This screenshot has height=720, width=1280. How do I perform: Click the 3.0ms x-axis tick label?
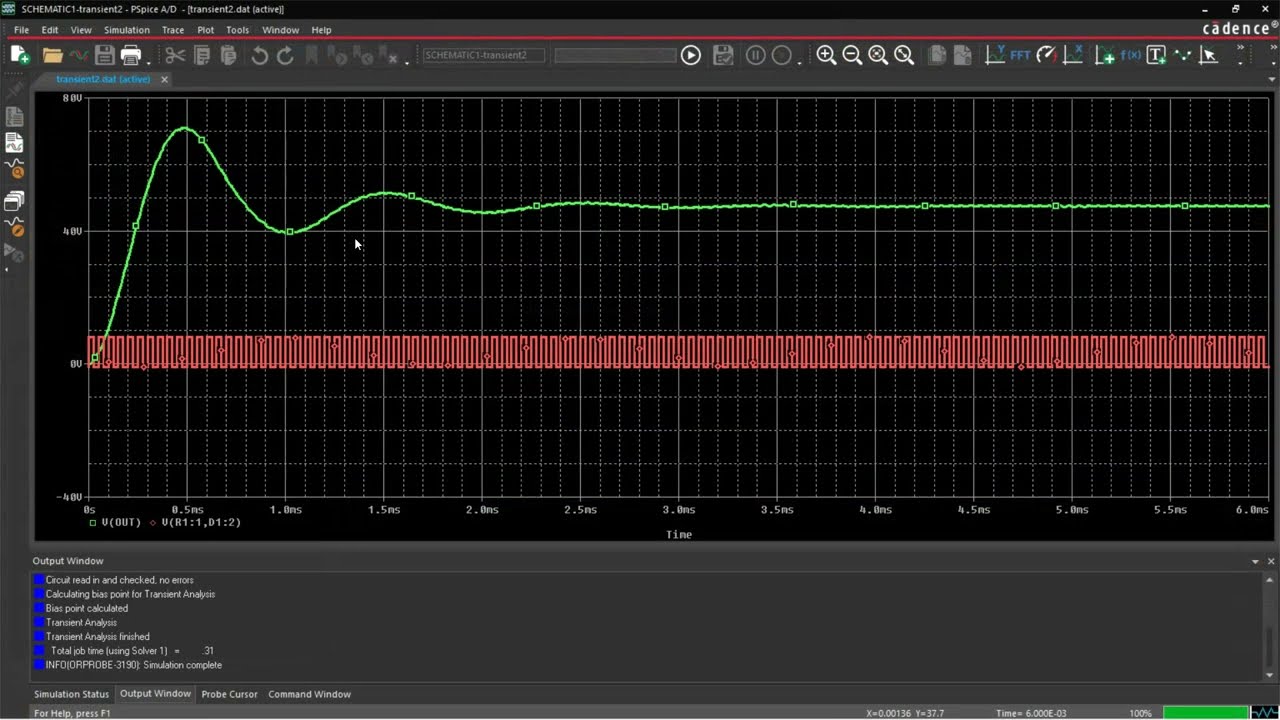pyautogui.click(x=679, y=510)
